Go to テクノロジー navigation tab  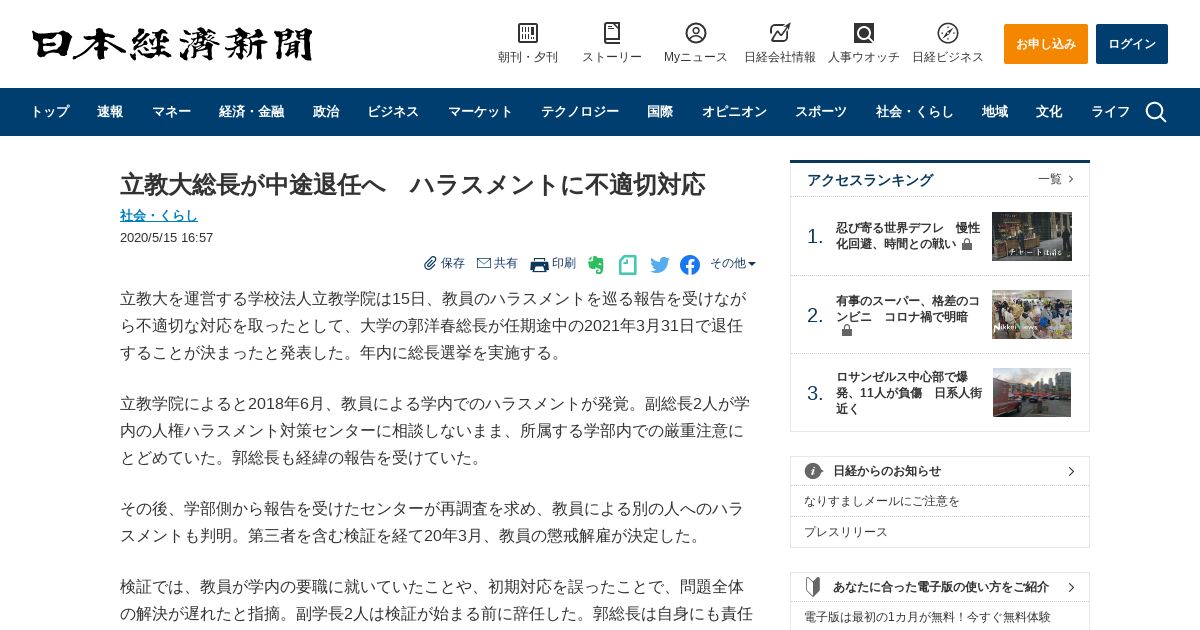coord(581,112)
